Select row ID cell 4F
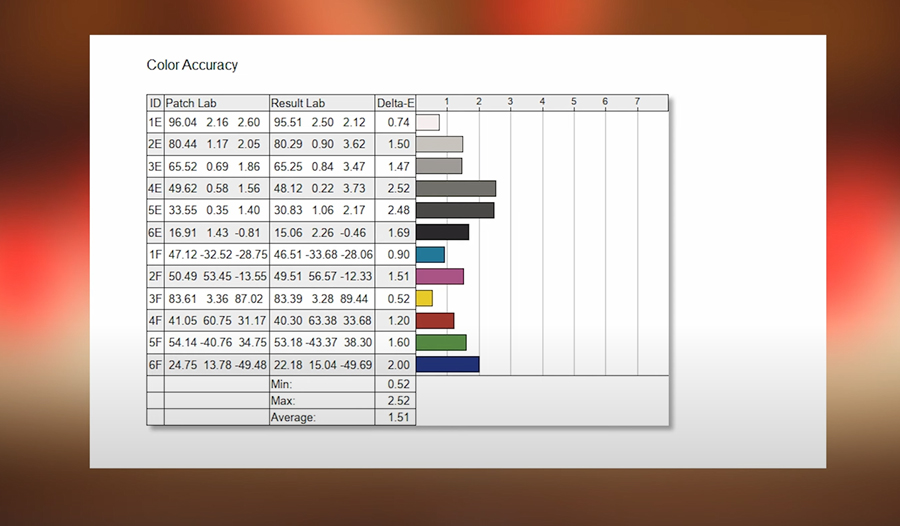900x526 pixels. 156,320
